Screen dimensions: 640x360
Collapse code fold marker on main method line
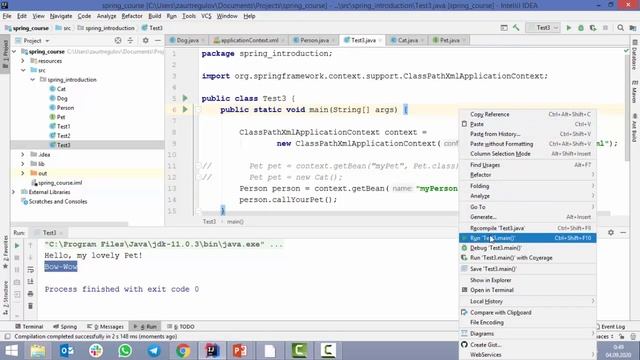tap(198, 109)
